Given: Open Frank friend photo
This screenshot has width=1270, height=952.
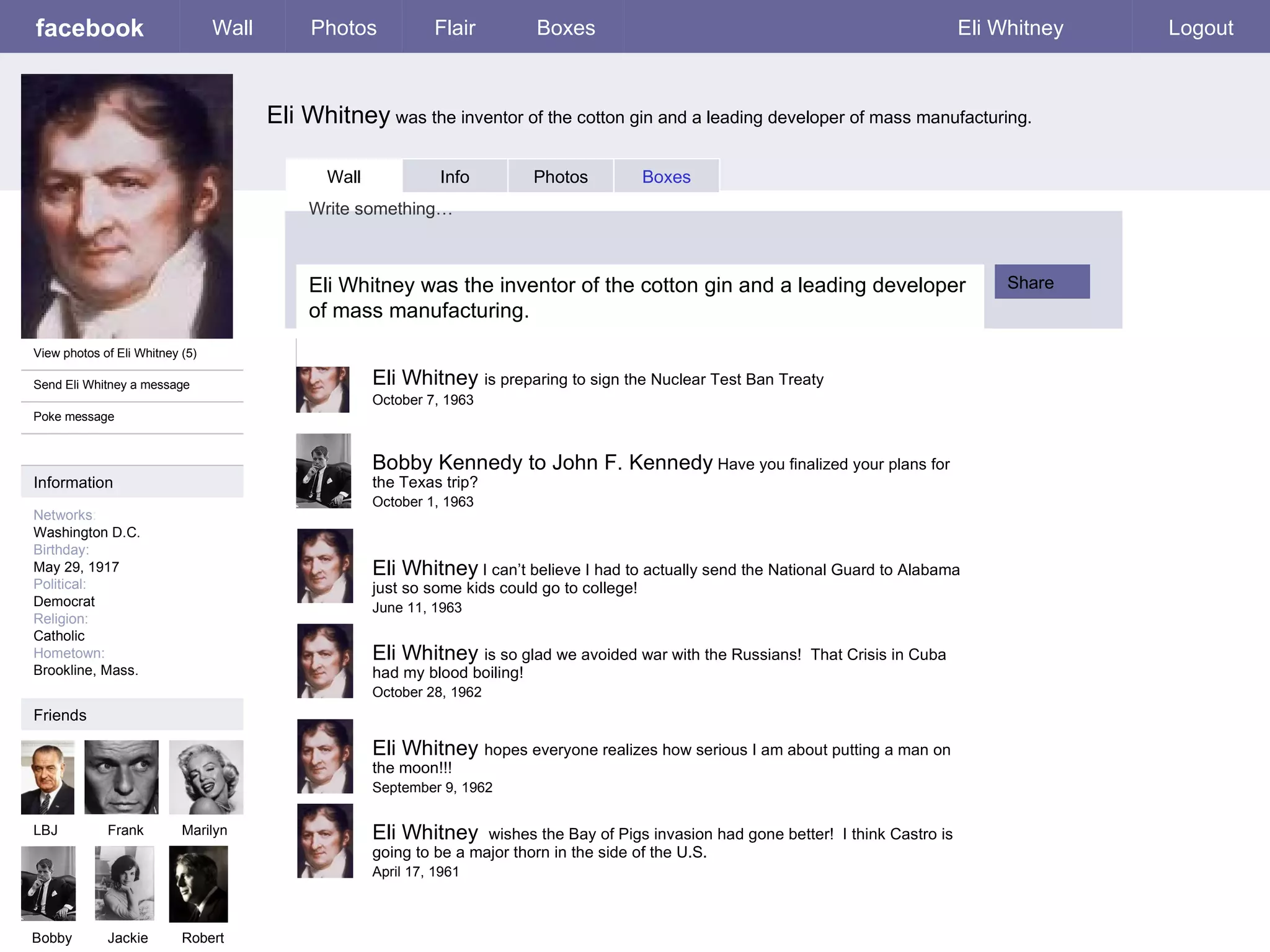Looking at the screenshot, I should point(122,777).
